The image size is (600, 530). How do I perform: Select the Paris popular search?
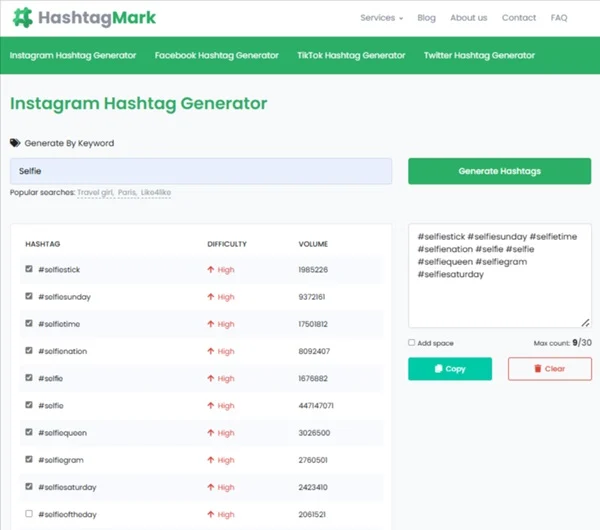click(127, 192)
